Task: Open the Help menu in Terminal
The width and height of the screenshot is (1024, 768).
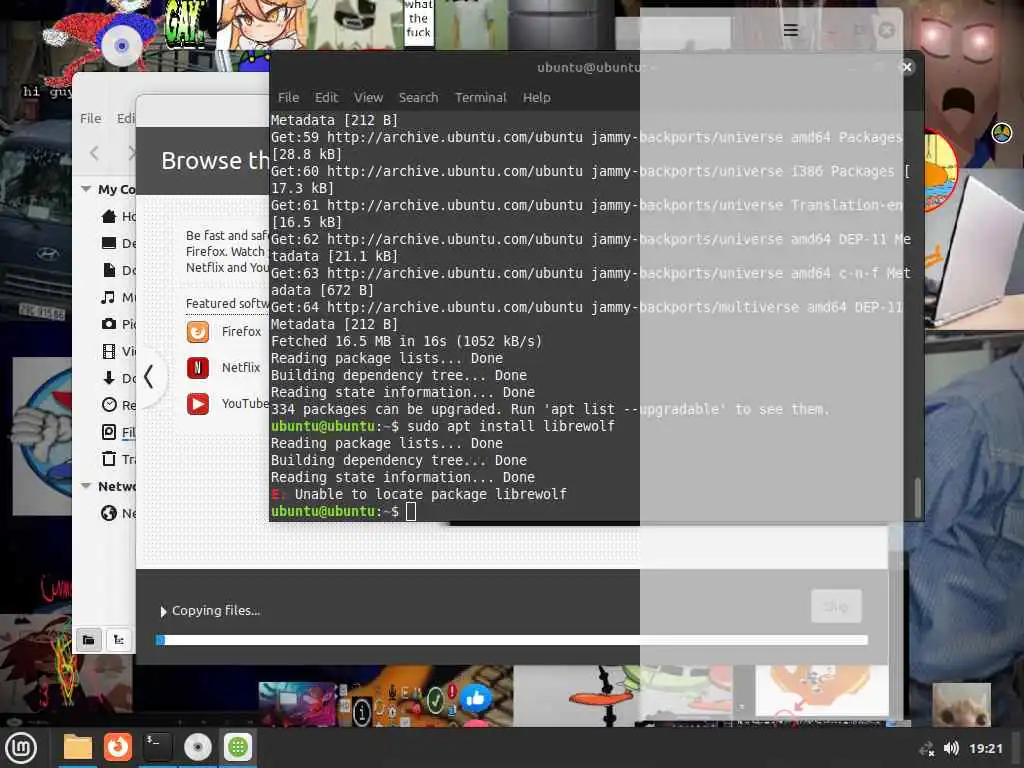Action: (536, 97)
